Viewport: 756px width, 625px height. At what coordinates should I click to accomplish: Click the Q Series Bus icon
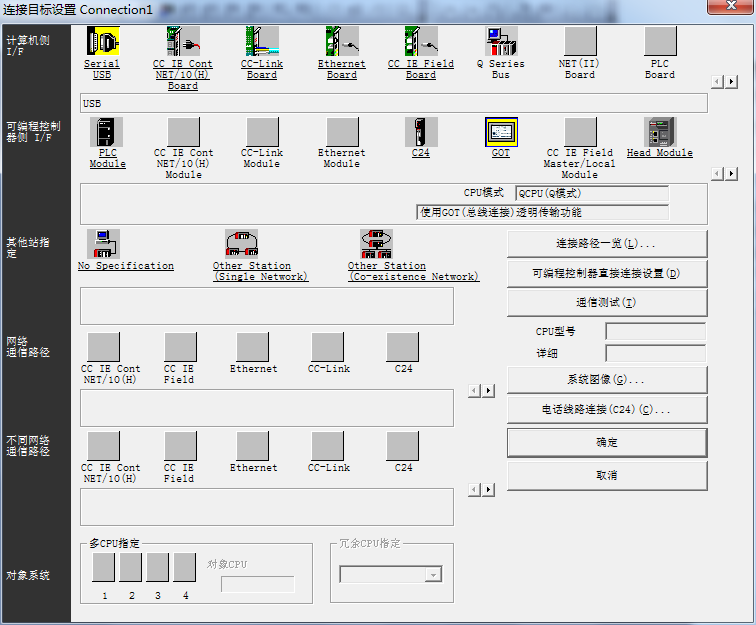[x=501, y=42]
